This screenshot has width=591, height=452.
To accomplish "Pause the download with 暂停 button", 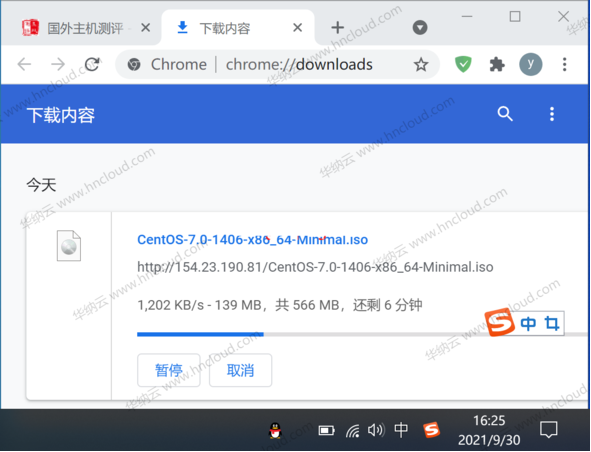I will (x=168, y=370).
